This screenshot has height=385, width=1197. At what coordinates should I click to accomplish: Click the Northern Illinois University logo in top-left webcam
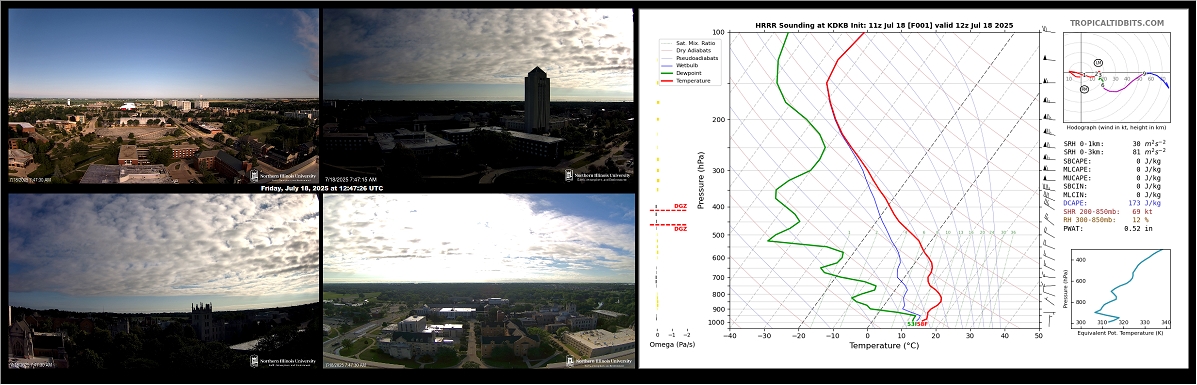click(283, 176)
